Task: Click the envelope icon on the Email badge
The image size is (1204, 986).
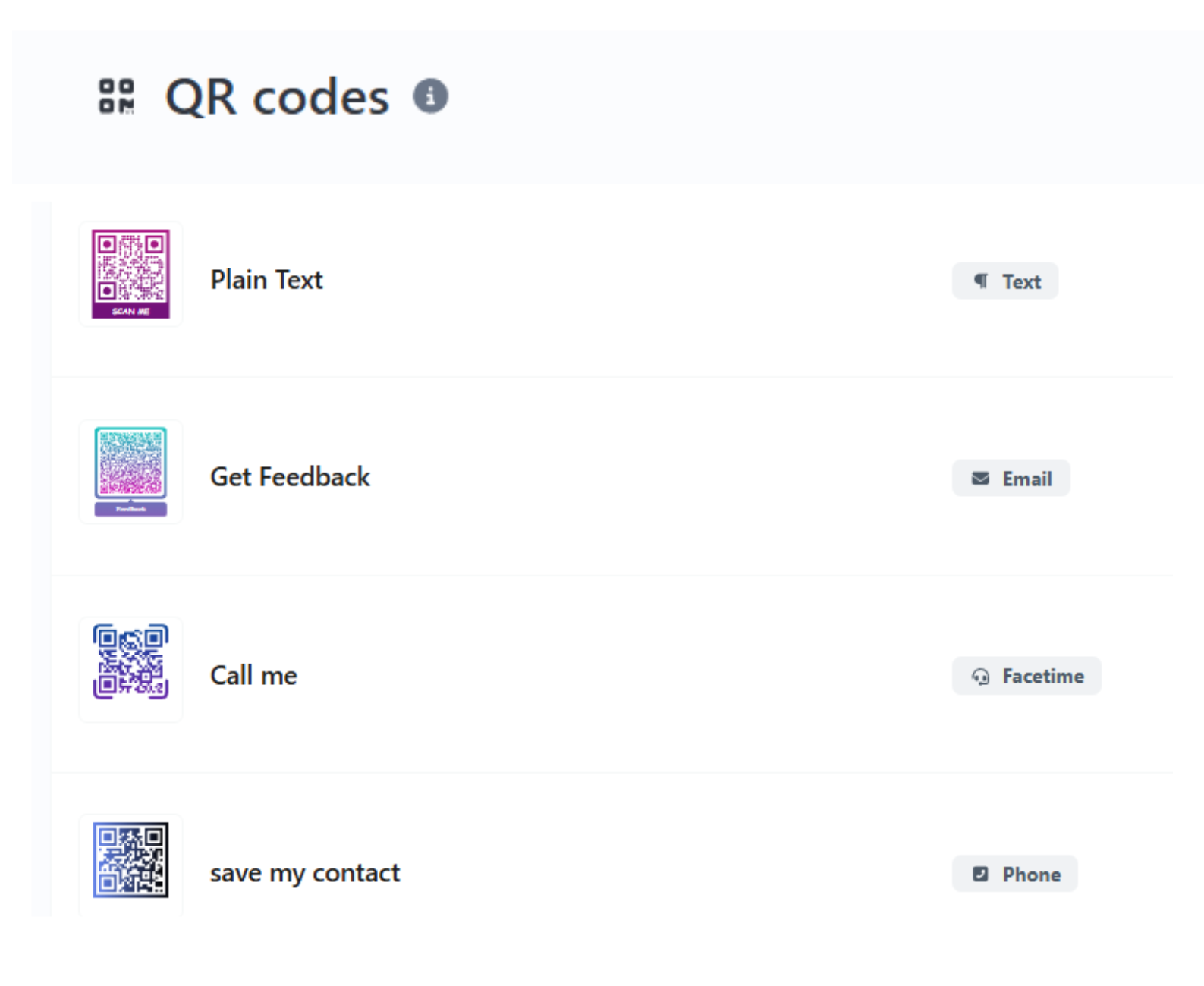Action: coord(979,478)
